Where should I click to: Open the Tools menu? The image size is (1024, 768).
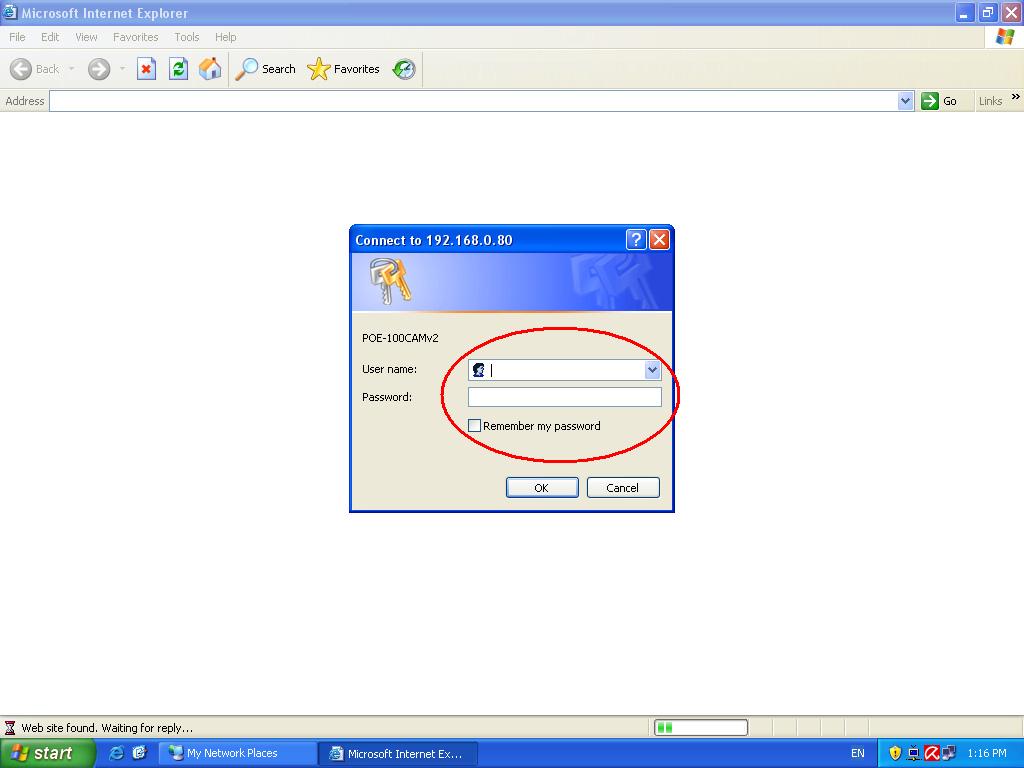click(187, 37)
